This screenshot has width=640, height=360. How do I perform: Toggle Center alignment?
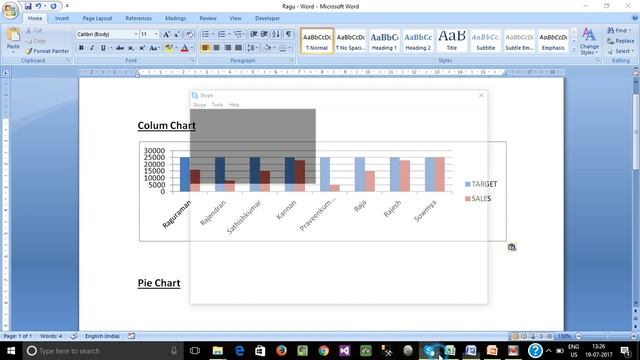coord(216,48)
